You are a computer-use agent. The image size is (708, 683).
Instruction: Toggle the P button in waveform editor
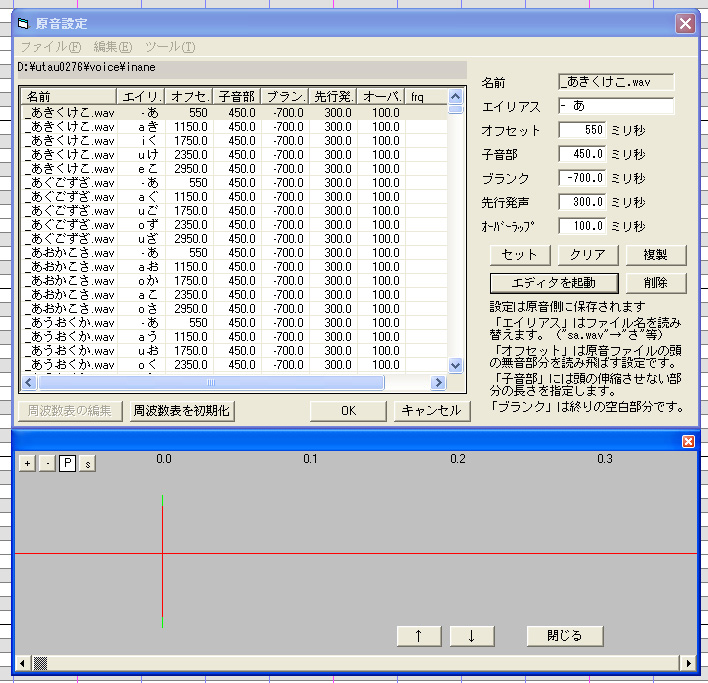67,464
